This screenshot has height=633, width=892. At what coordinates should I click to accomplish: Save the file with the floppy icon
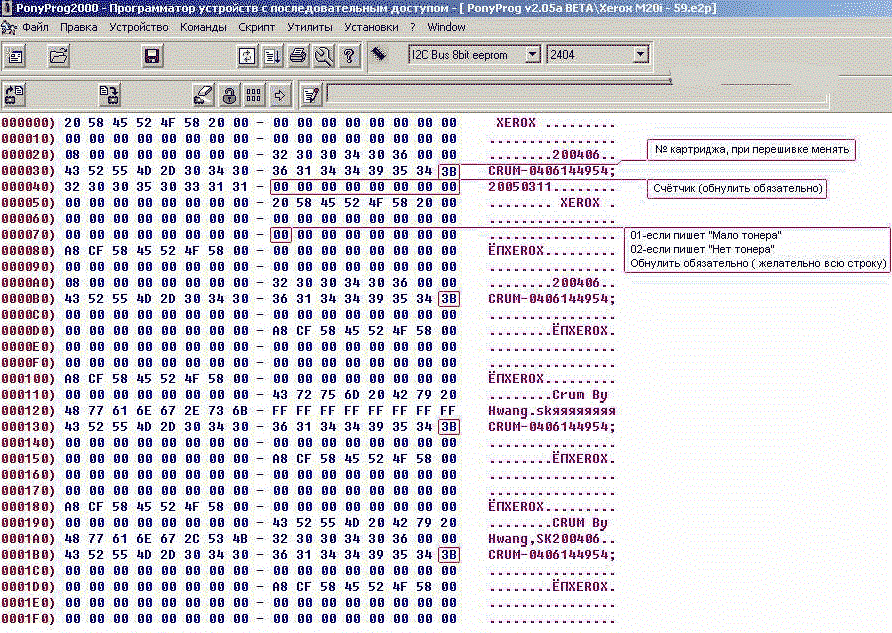152,56
